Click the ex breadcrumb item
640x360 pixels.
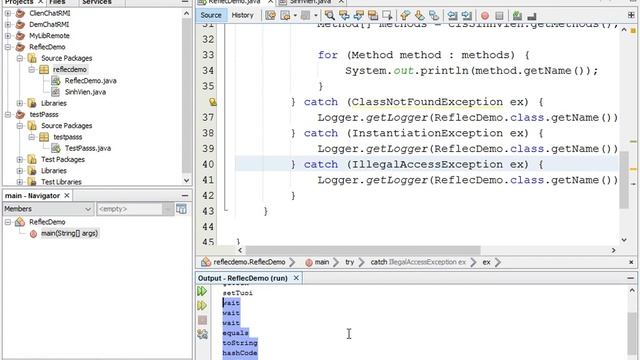pos(487,262)
